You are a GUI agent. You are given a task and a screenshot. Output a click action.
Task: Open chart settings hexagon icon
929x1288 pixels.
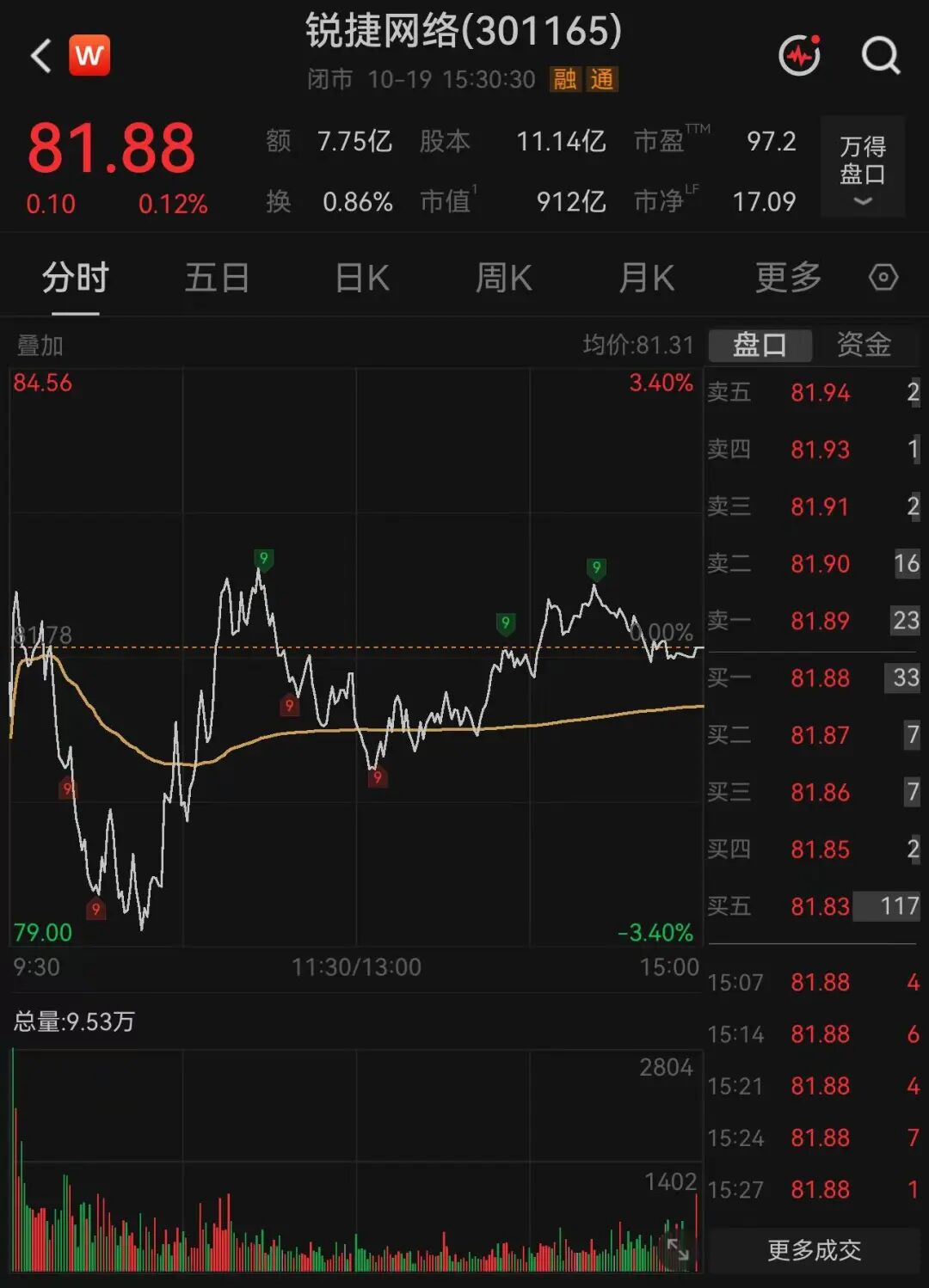[883, 278]
